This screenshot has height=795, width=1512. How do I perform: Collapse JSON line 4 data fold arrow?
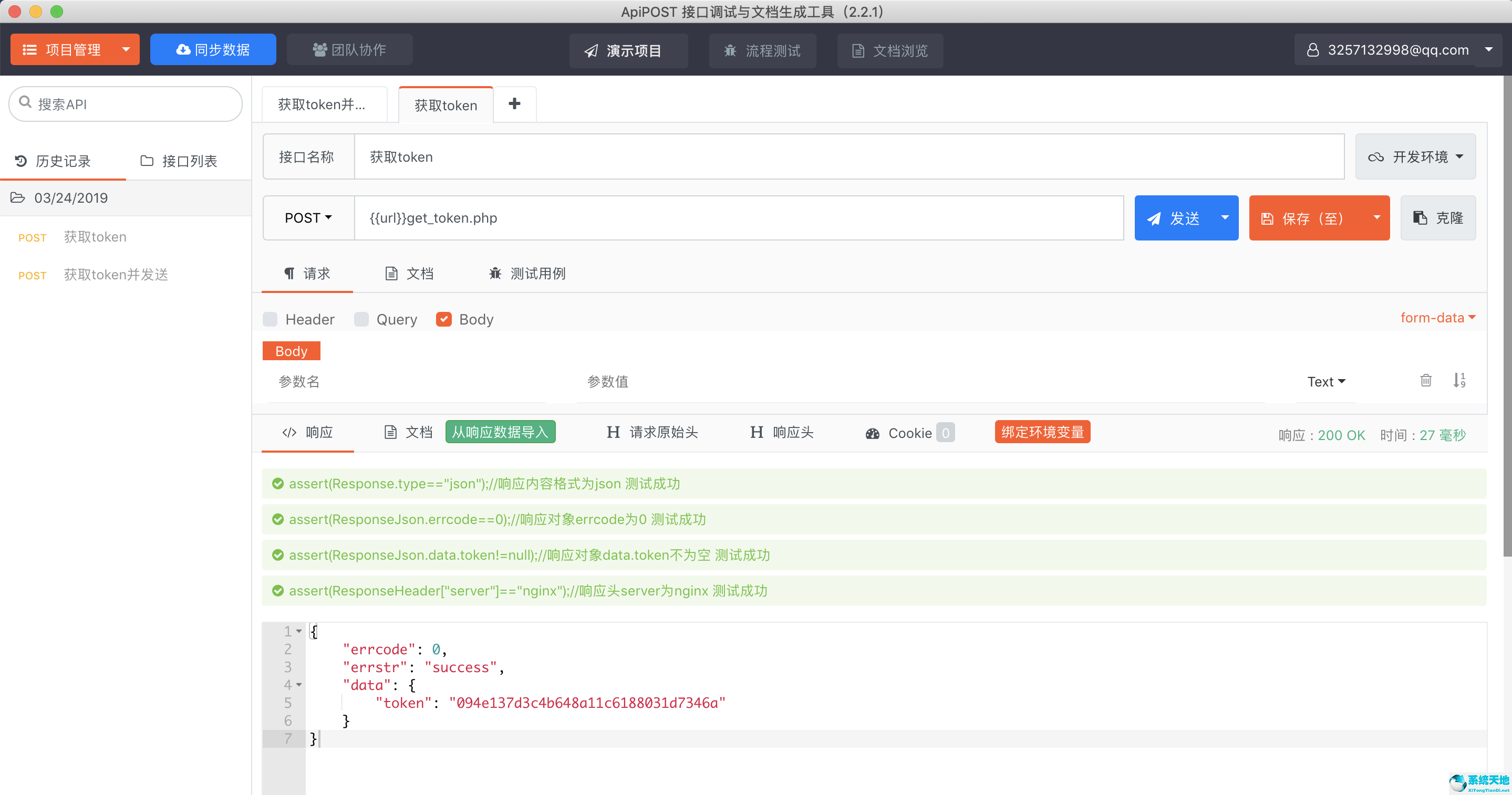click(299, 685)
